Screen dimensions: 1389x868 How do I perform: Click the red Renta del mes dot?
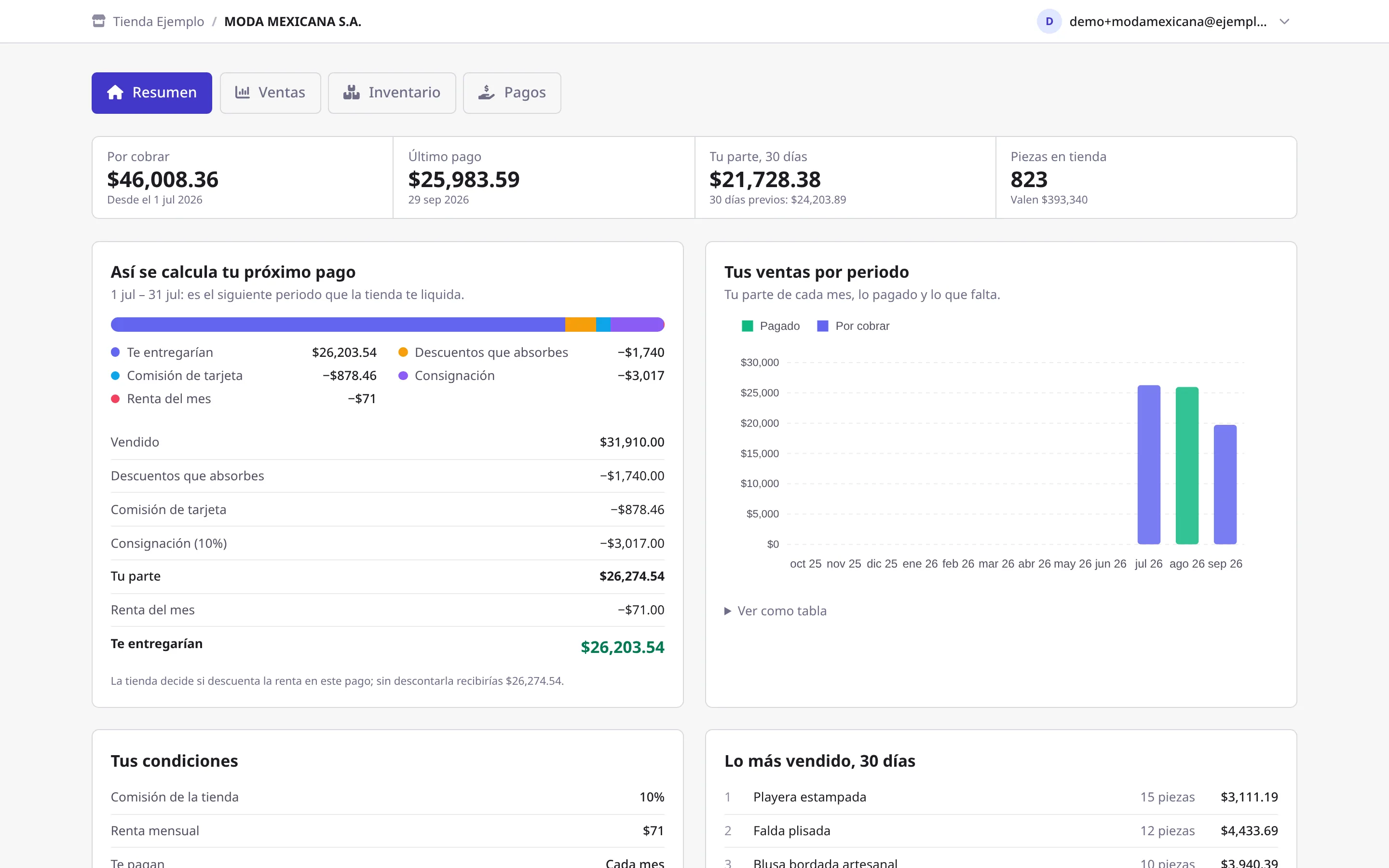(x=115, y=399)
